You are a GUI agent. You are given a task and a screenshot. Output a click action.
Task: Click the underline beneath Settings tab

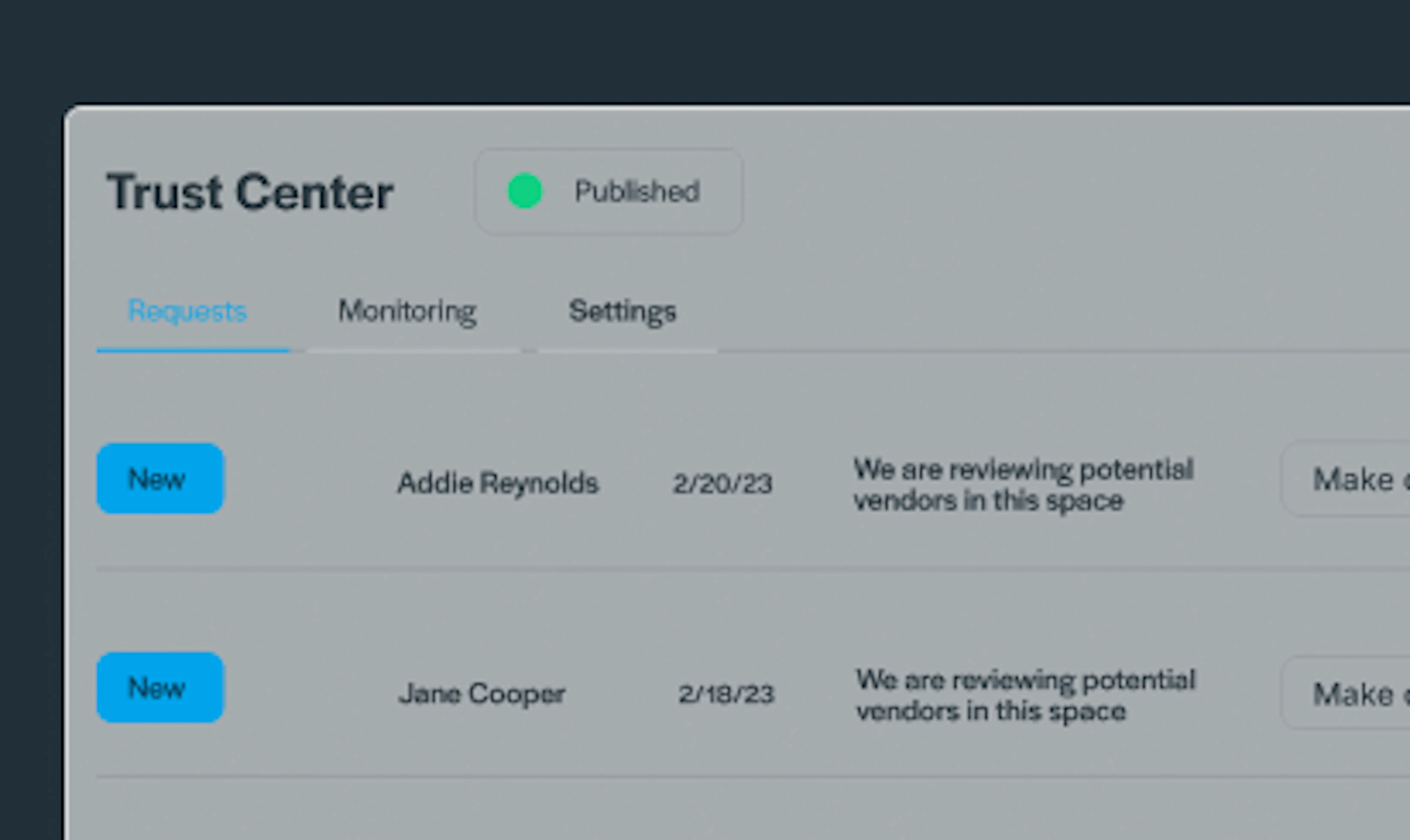click(627, 351)
